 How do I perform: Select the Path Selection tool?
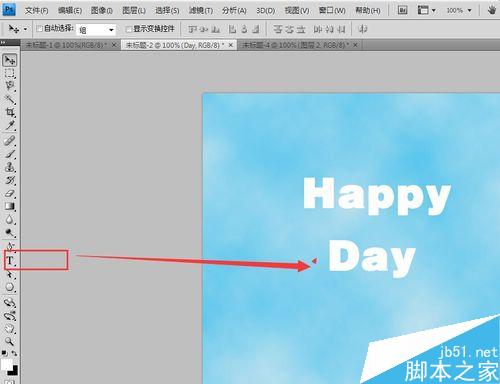point(10,274)
